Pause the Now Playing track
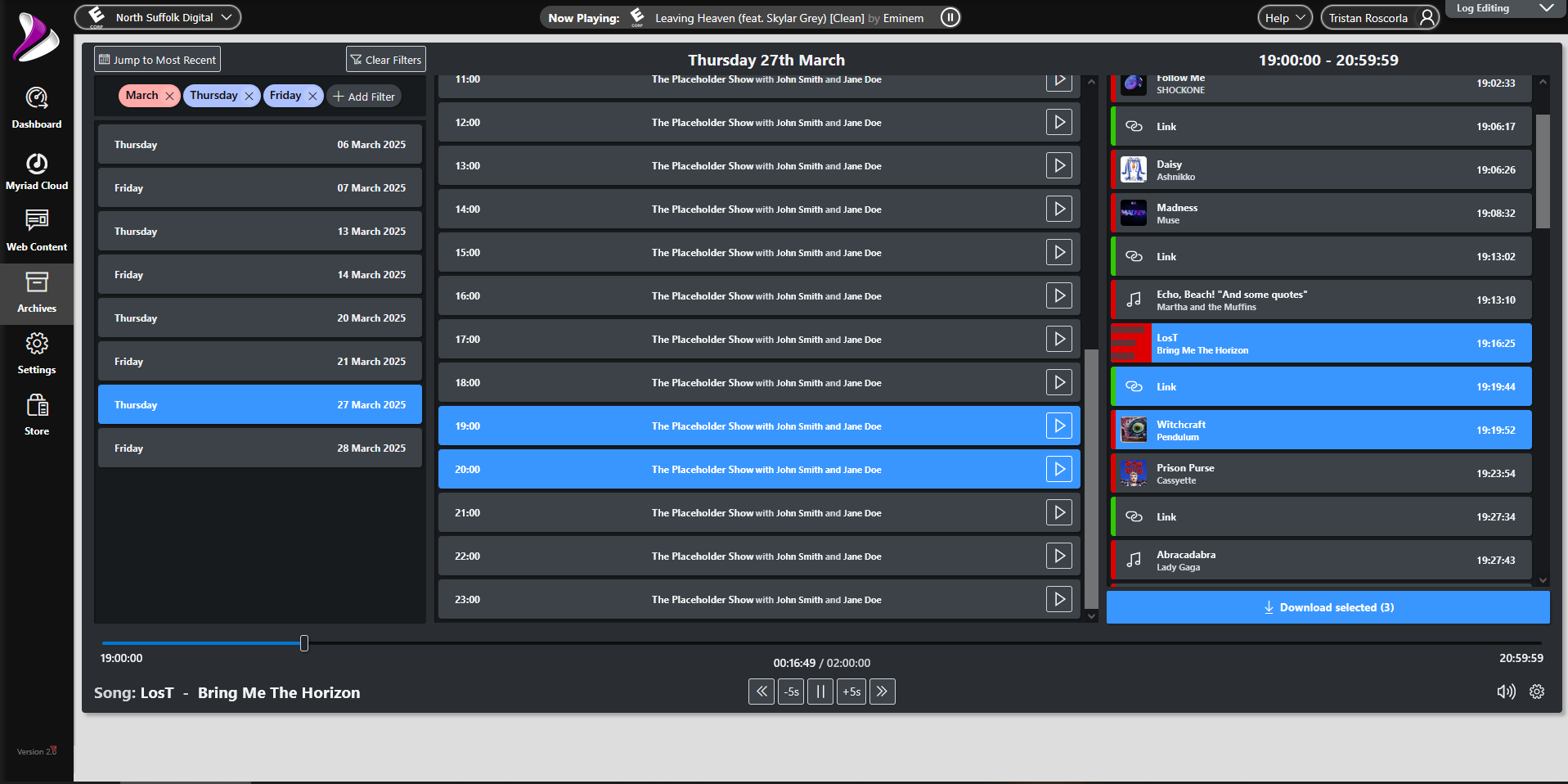This screenshot has height=784, width=1568. click(950, 17)
